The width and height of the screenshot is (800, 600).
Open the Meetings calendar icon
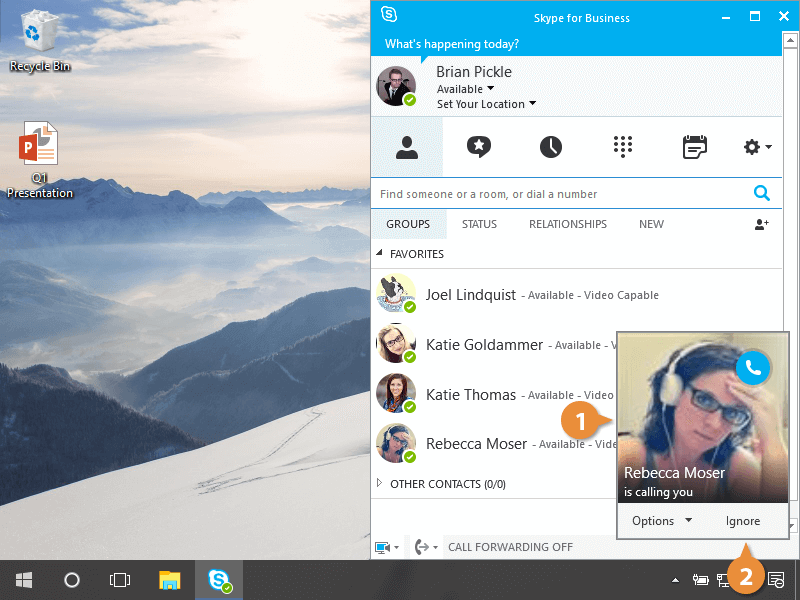pyautogui.click(x=694, y=147)
